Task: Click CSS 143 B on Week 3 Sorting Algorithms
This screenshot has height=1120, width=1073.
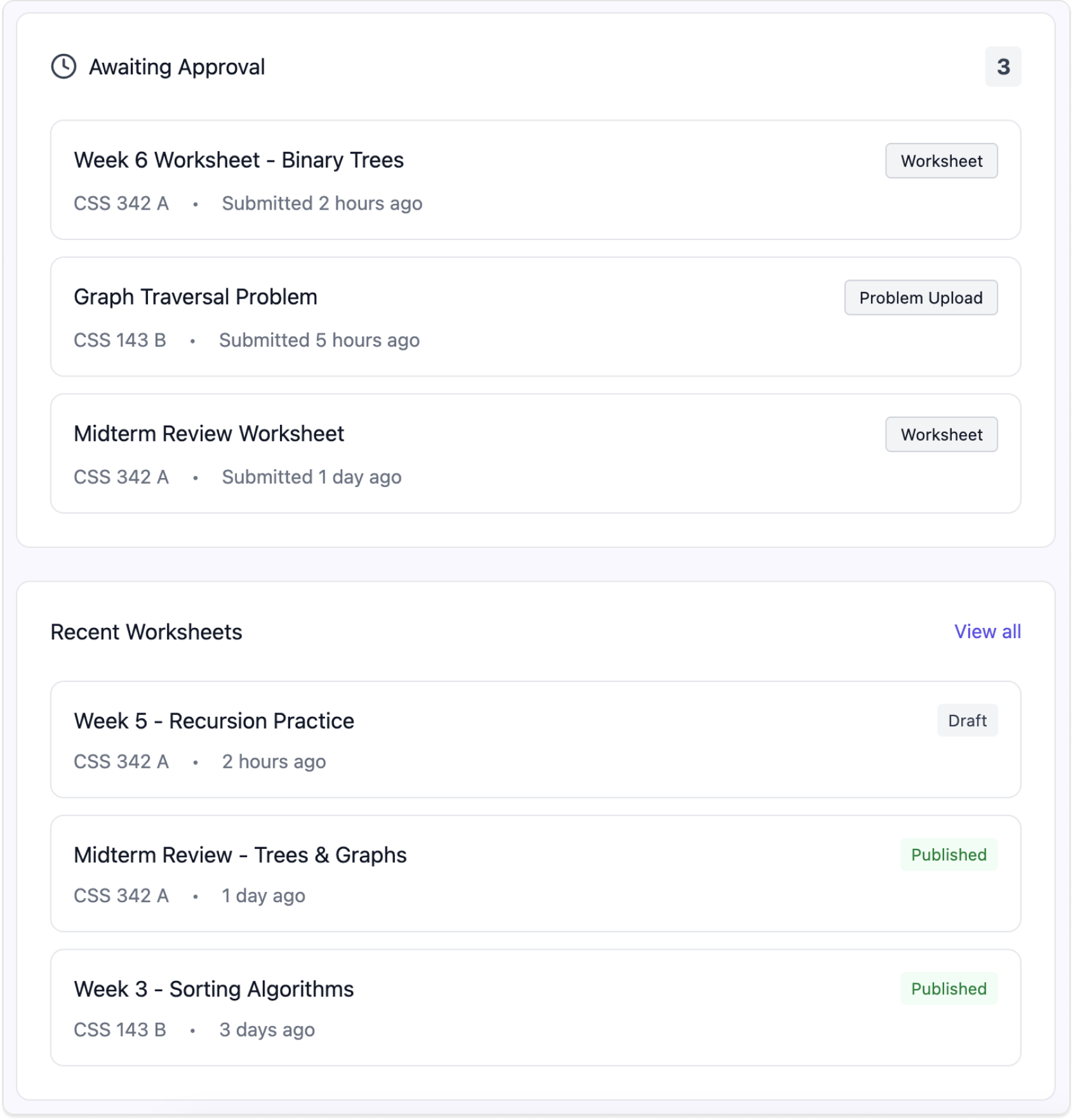Action: (119, 1029)
